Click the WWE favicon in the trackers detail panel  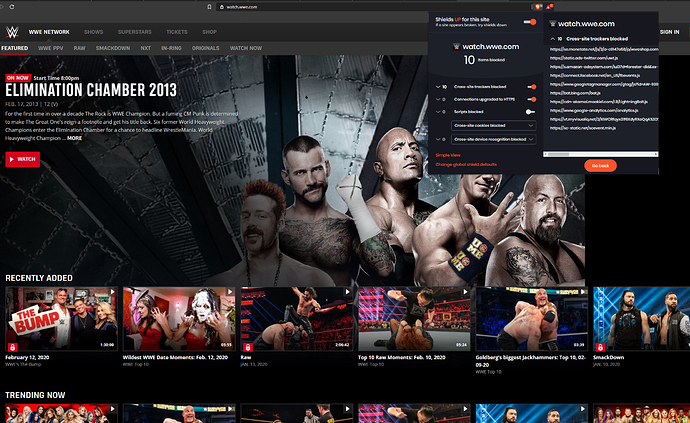(x=553, y=23)
